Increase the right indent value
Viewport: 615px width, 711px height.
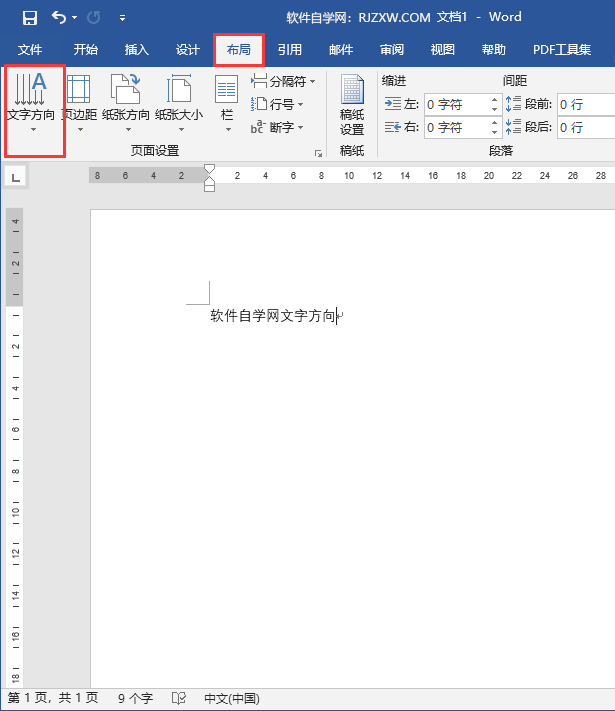pos(494,123)
